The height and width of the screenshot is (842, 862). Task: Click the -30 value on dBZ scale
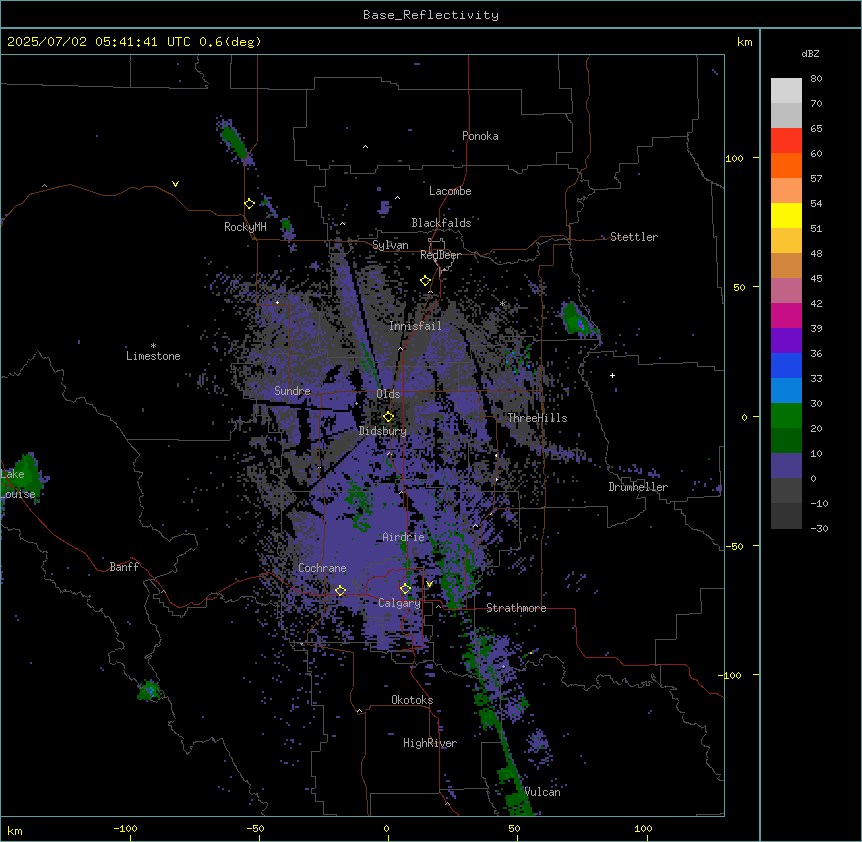pyautogui.click(x=819, y=528)
